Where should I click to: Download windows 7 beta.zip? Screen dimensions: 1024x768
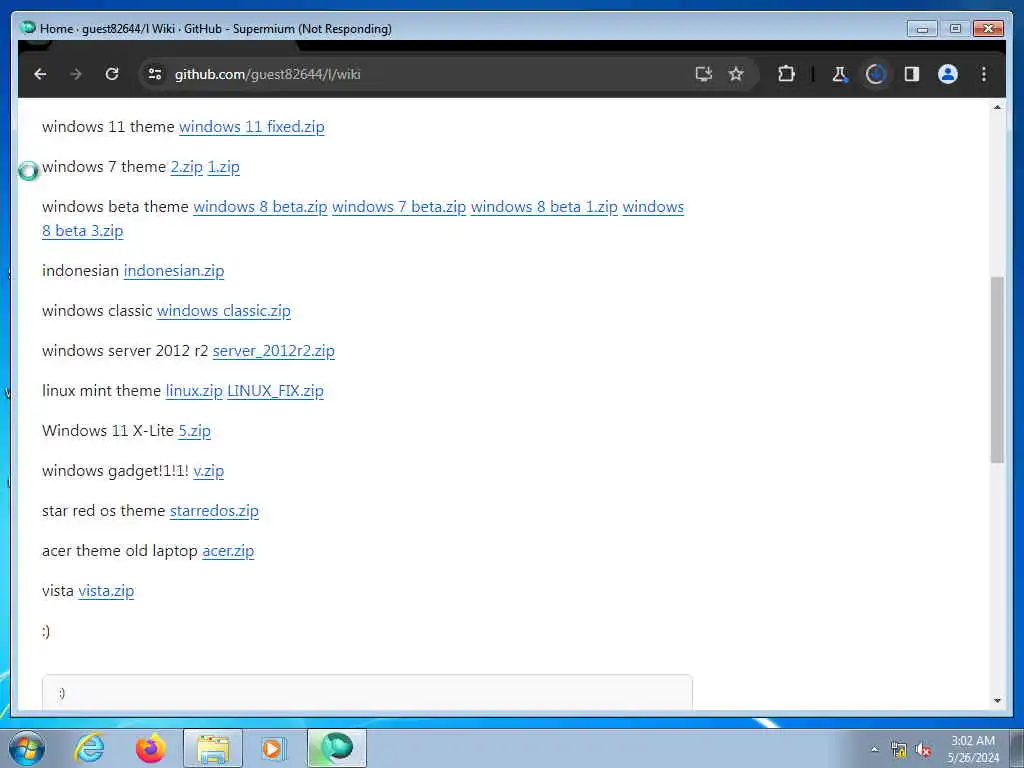tap(399, 207)
